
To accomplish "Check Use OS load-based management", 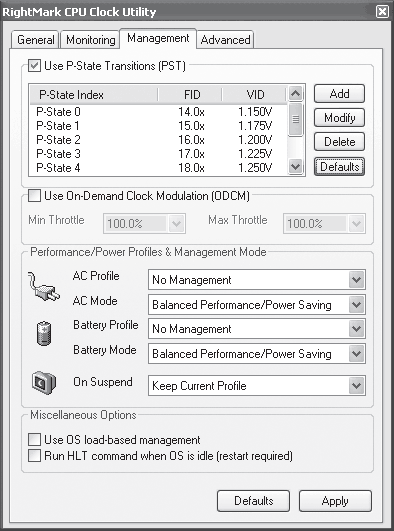I will 34,440.
